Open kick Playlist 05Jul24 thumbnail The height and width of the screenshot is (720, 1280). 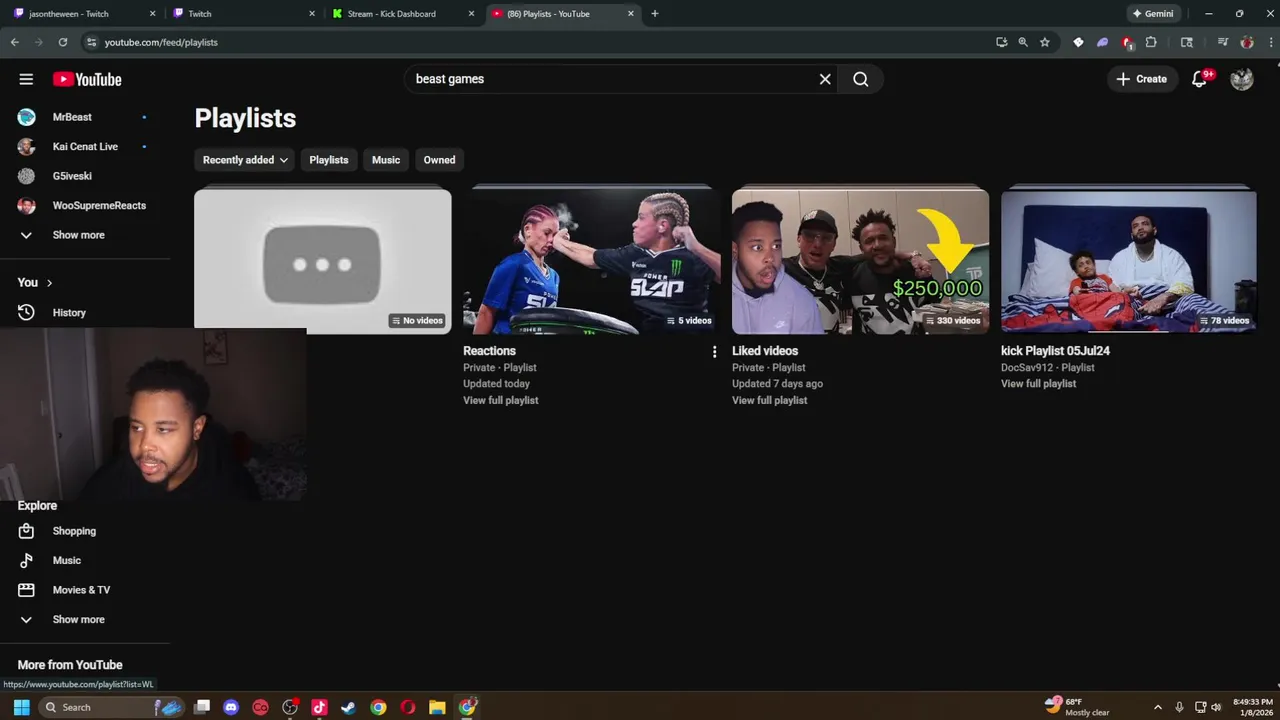(x=1129, y=261)
